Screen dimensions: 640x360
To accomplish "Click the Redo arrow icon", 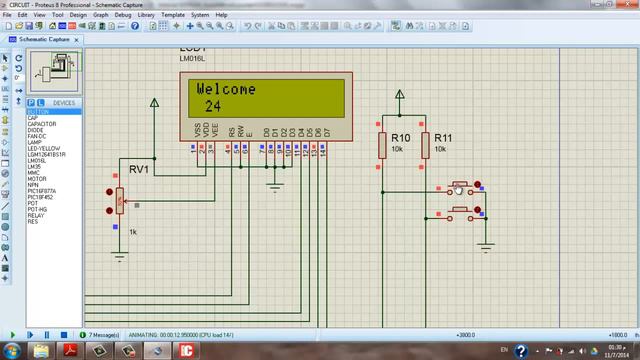I will coord(258,26).
